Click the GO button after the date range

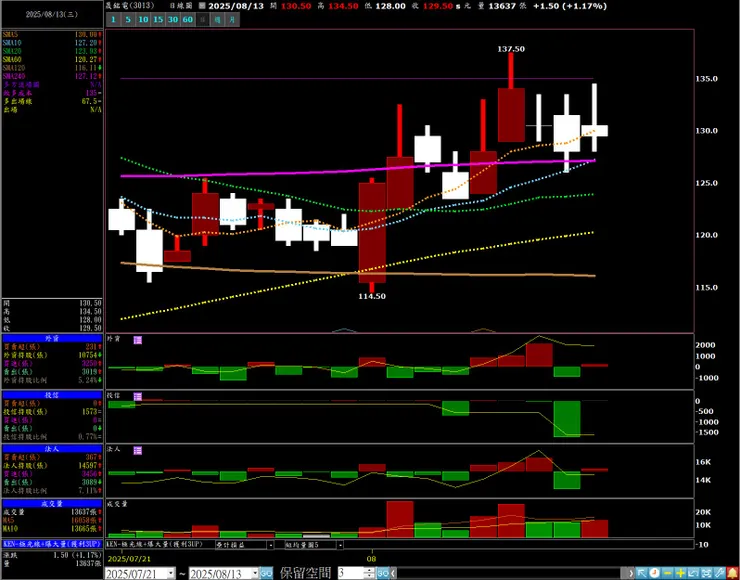click(266, 573)
